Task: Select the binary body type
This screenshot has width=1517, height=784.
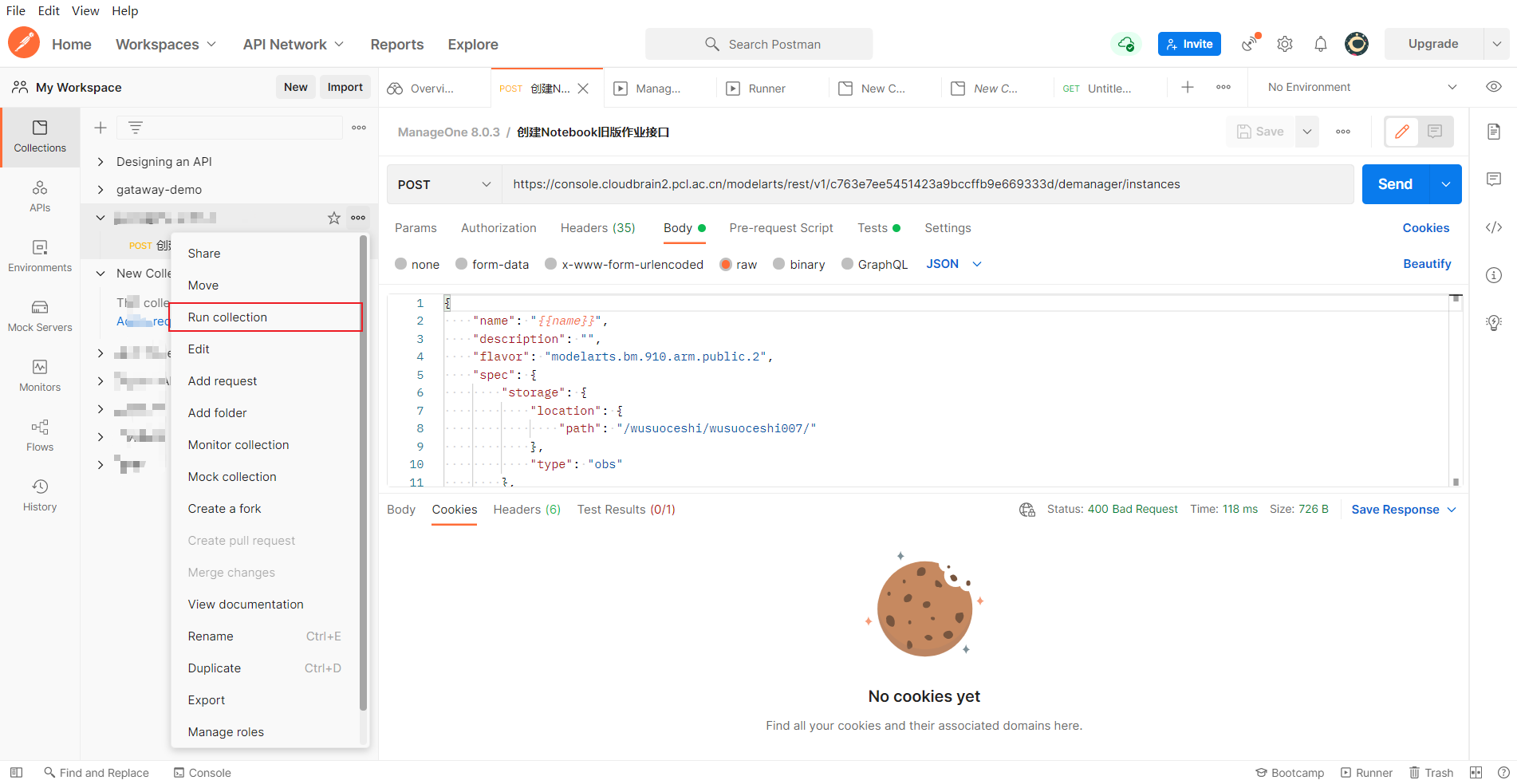Action: point(779,264)
